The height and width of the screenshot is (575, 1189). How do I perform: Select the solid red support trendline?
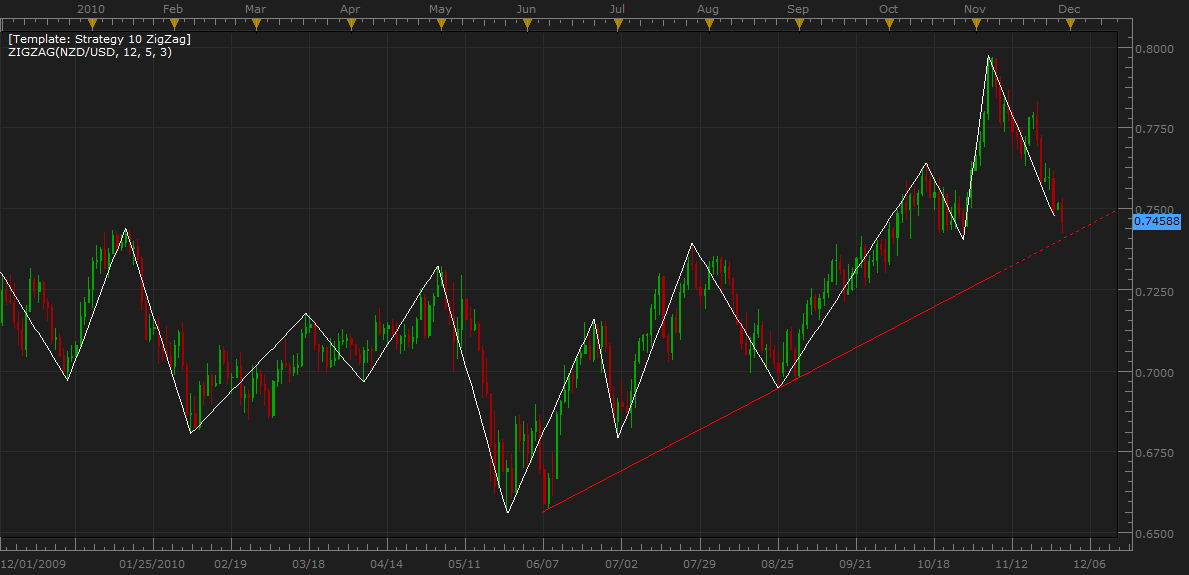(660, 450)
